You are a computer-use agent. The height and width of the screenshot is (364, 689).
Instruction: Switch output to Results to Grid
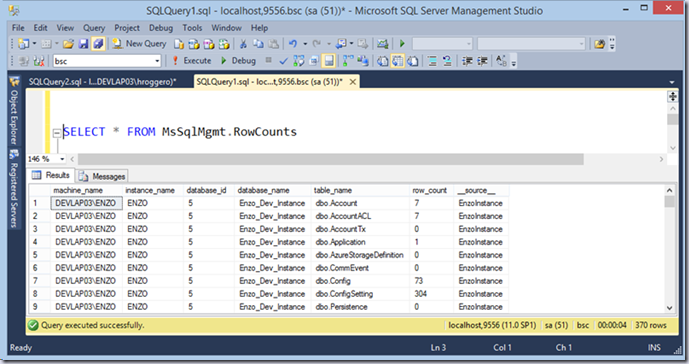pos(397,61)
